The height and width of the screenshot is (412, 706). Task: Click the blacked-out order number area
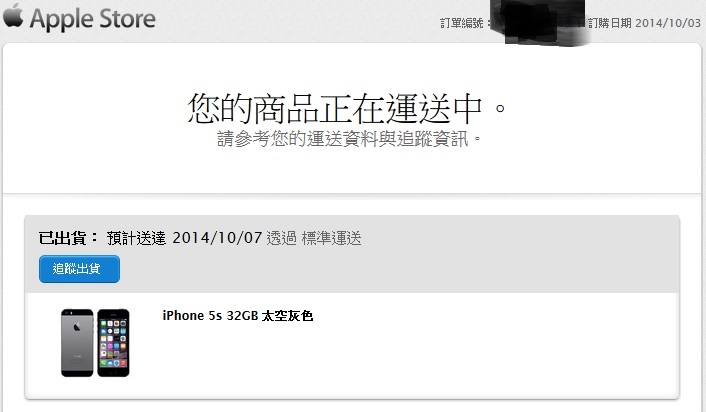539,22
